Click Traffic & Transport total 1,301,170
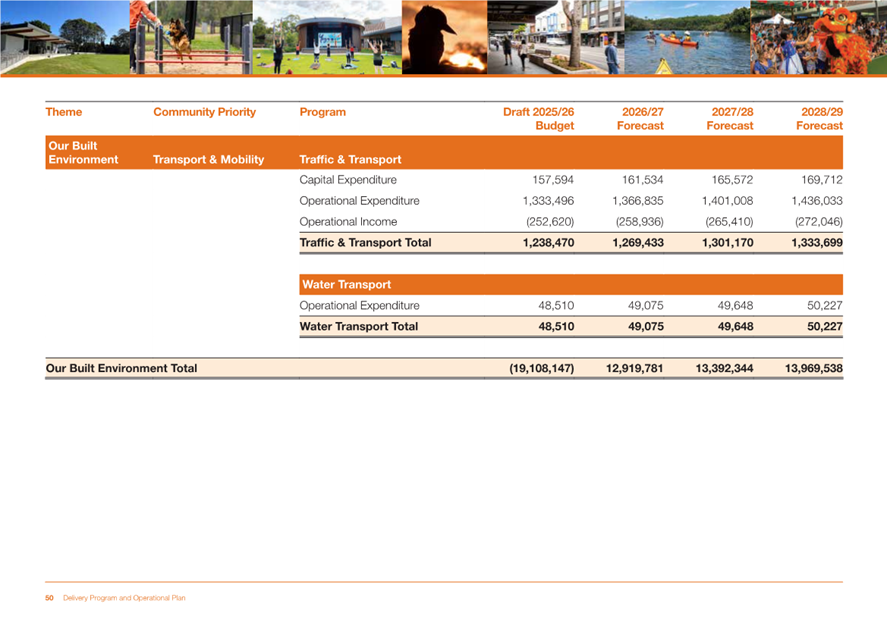Screen dimensions: 887x626 pos(727,243)
